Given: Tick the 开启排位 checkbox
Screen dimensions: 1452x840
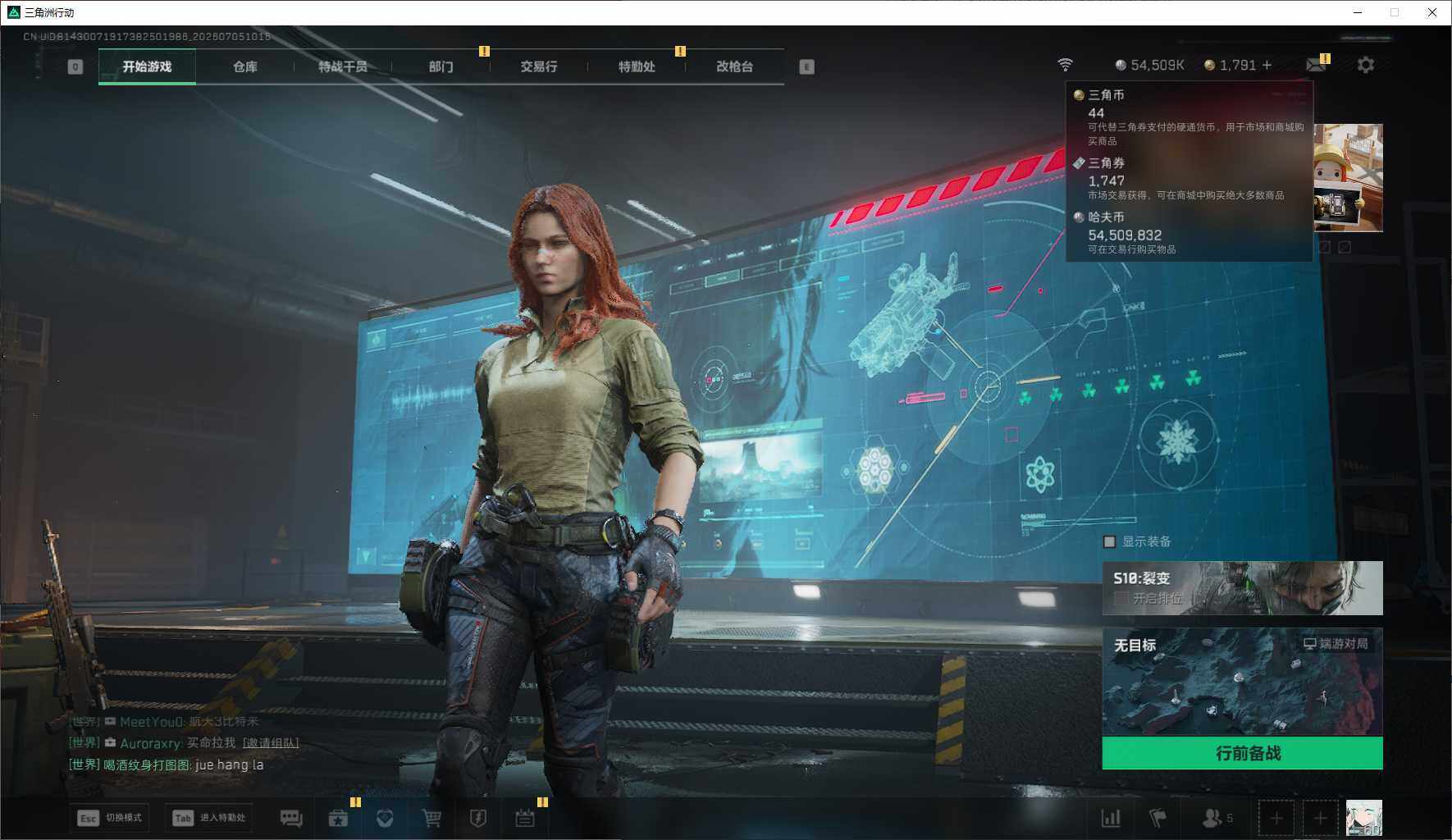Looking at the screenshot, I should [1121, 599].
